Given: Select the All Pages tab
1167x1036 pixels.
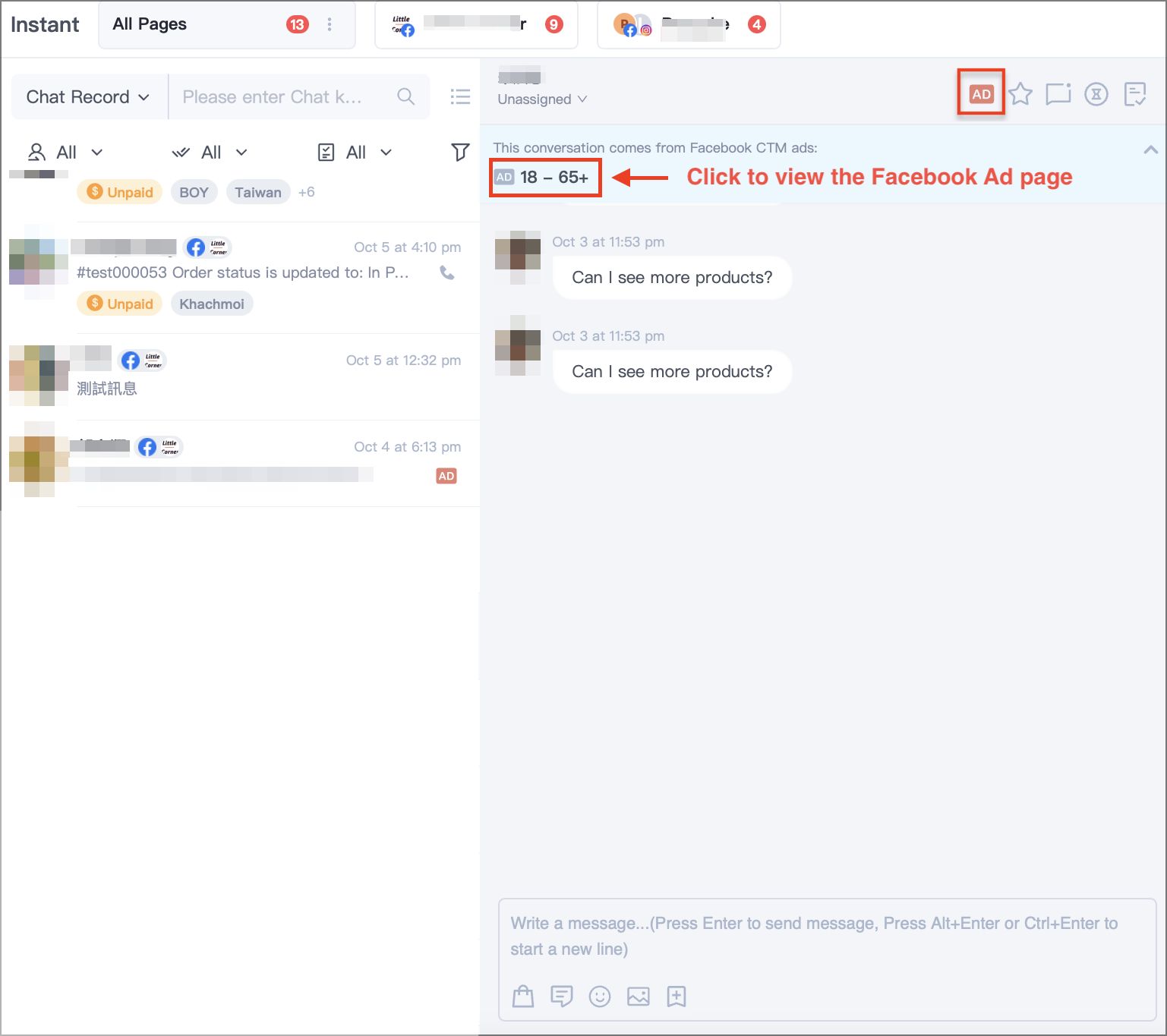Looking at the screenshot, I should pyautogui.click(x=227, y=24).
